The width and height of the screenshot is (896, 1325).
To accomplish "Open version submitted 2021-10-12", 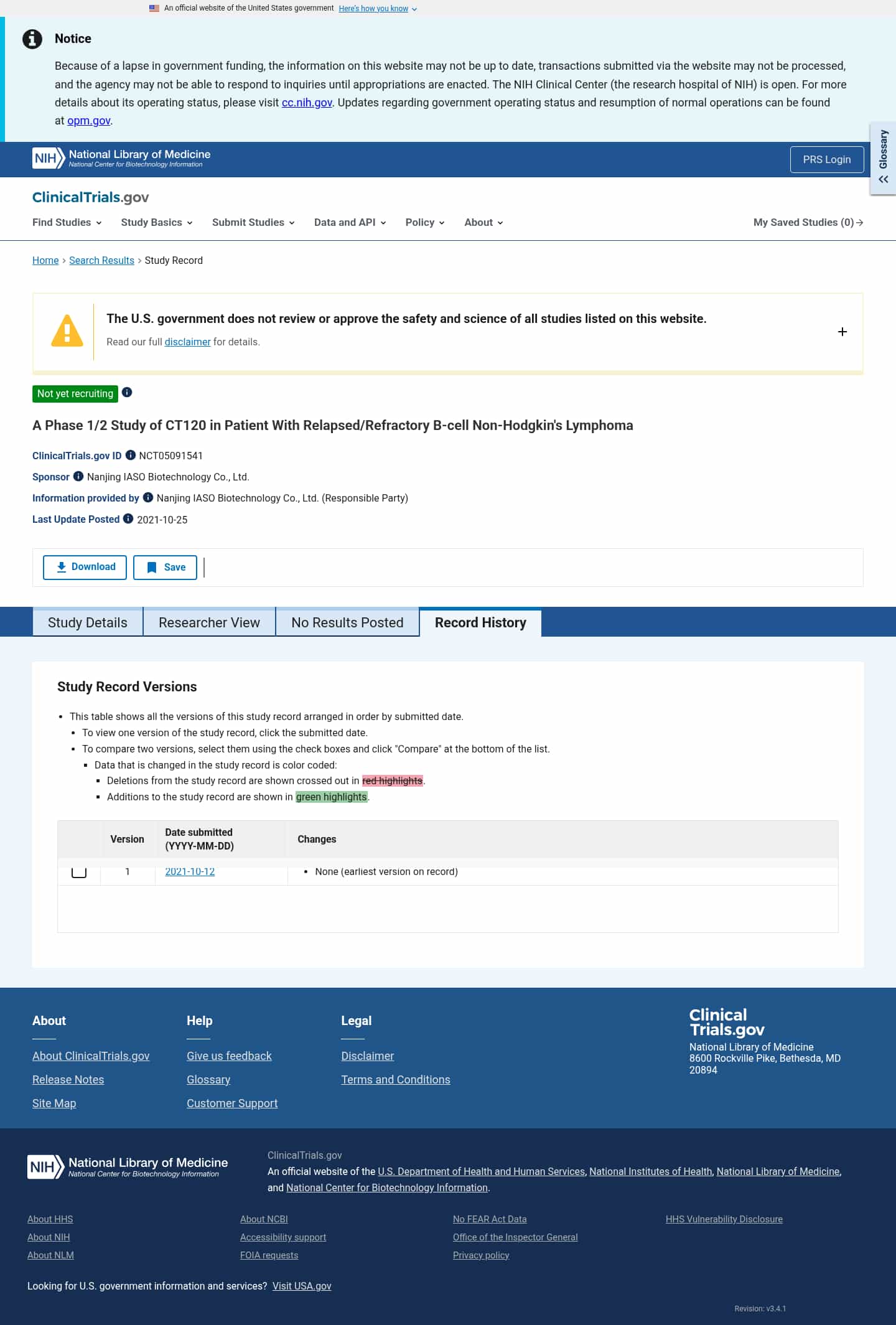I will pos(190,871).
